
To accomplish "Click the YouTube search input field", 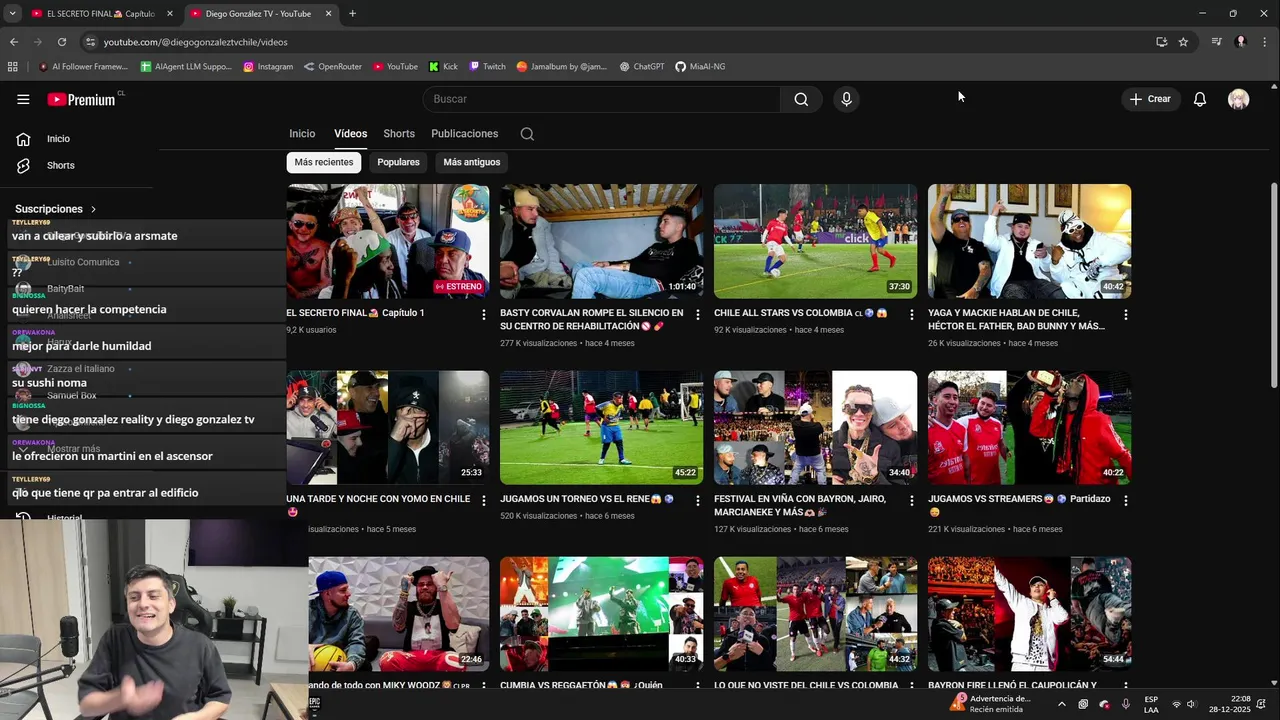I will (602, 99).
